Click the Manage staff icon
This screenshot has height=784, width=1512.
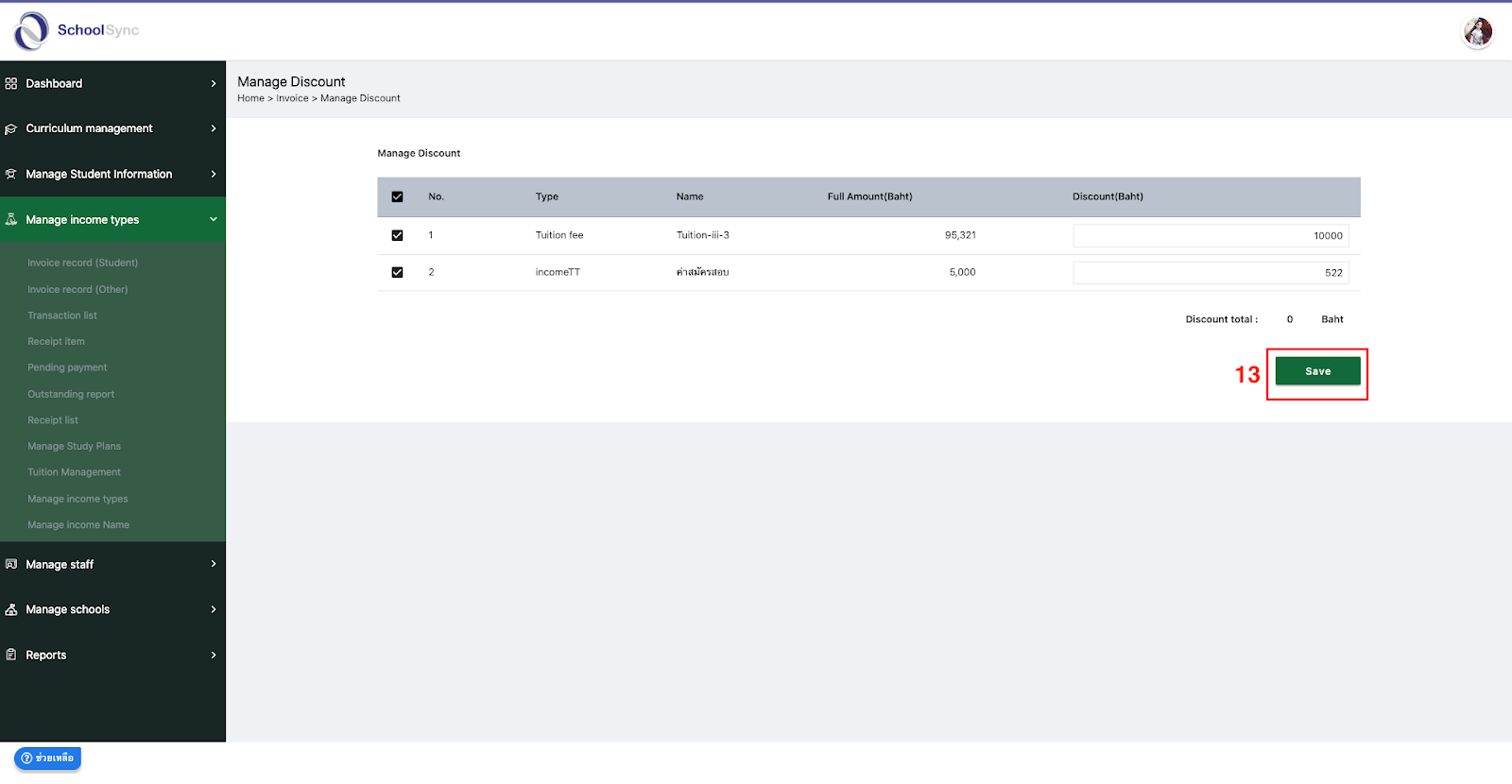11,564
